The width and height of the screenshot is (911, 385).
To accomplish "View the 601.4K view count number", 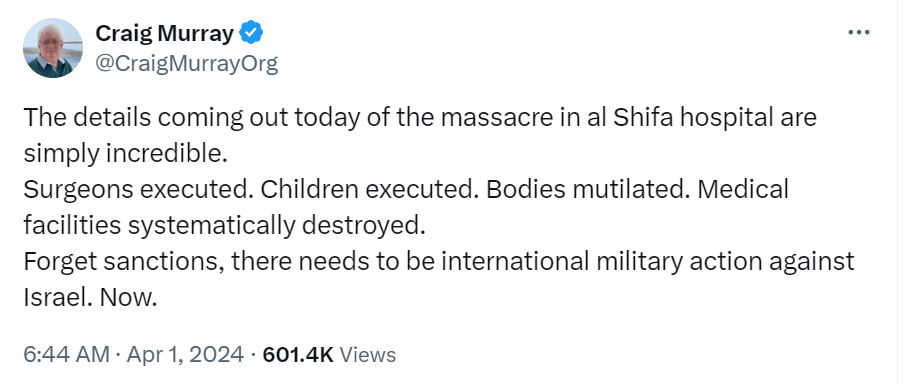I will [x=298, y=354].
